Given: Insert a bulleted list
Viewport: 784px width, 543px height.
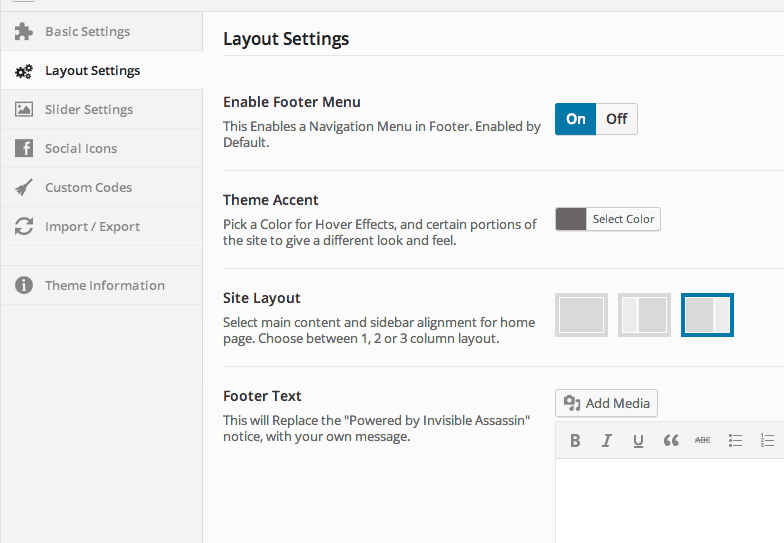Looking at the screenshot, I should point(735,440).
